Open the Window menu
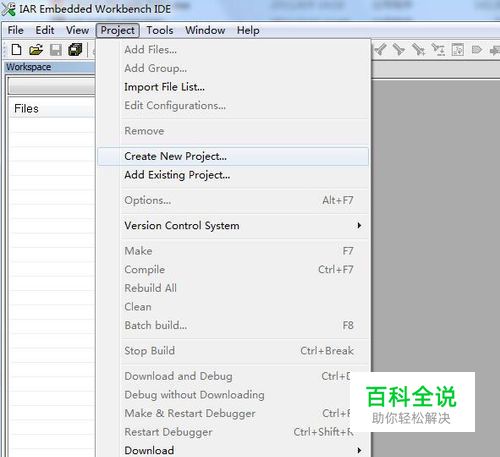The width and height of the screenshot is (500, 457). [x=205, y=30]
